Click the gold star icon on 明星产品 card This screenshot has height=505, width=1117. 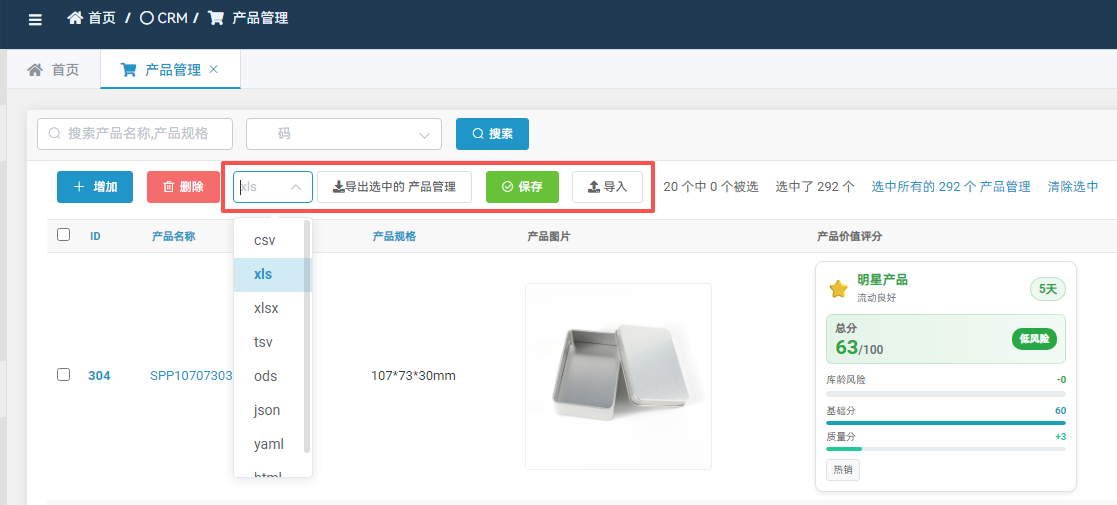click(838, 289)
